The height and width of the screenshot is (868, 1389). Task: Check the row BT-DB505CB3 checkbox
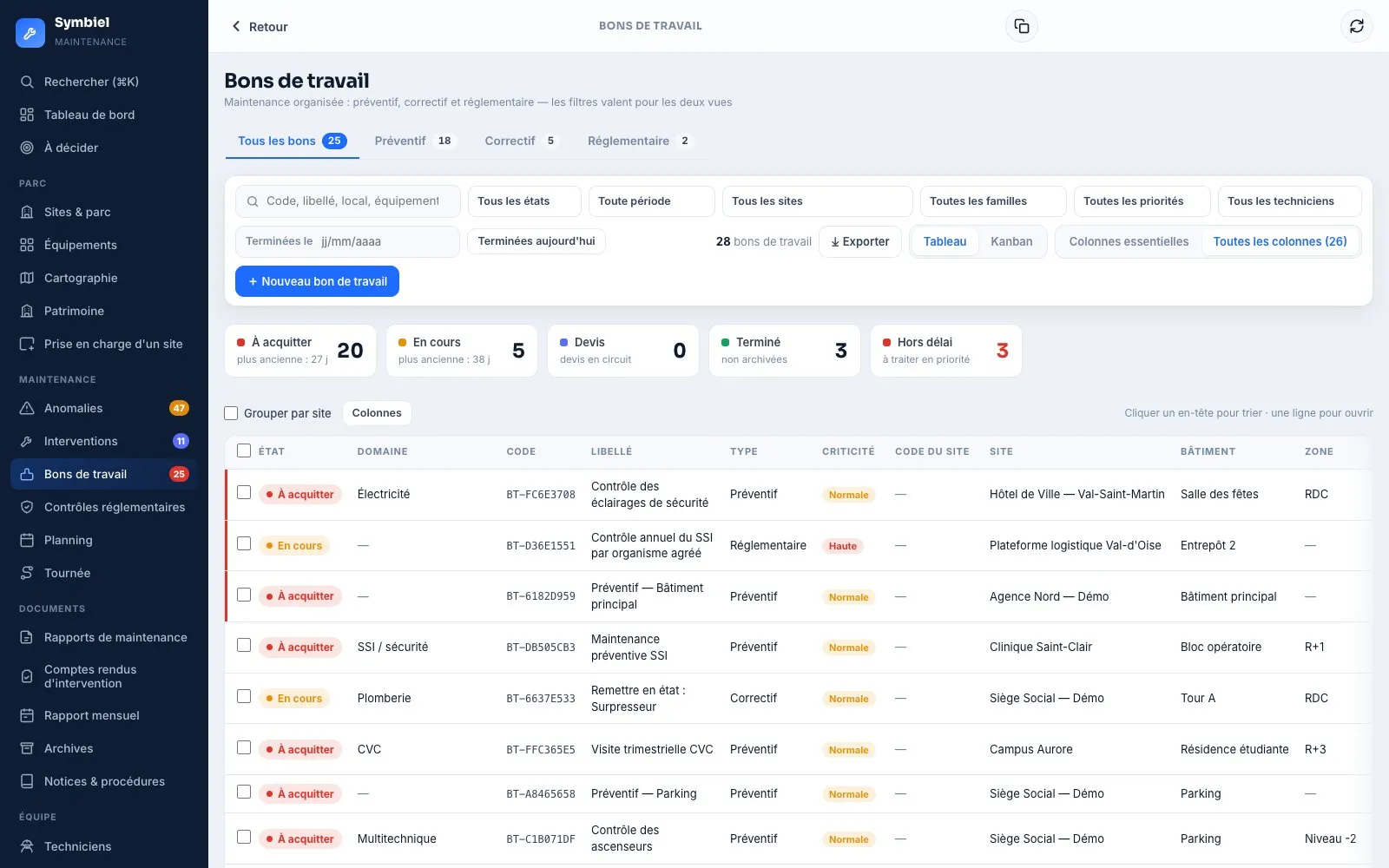tap(244, 645)
